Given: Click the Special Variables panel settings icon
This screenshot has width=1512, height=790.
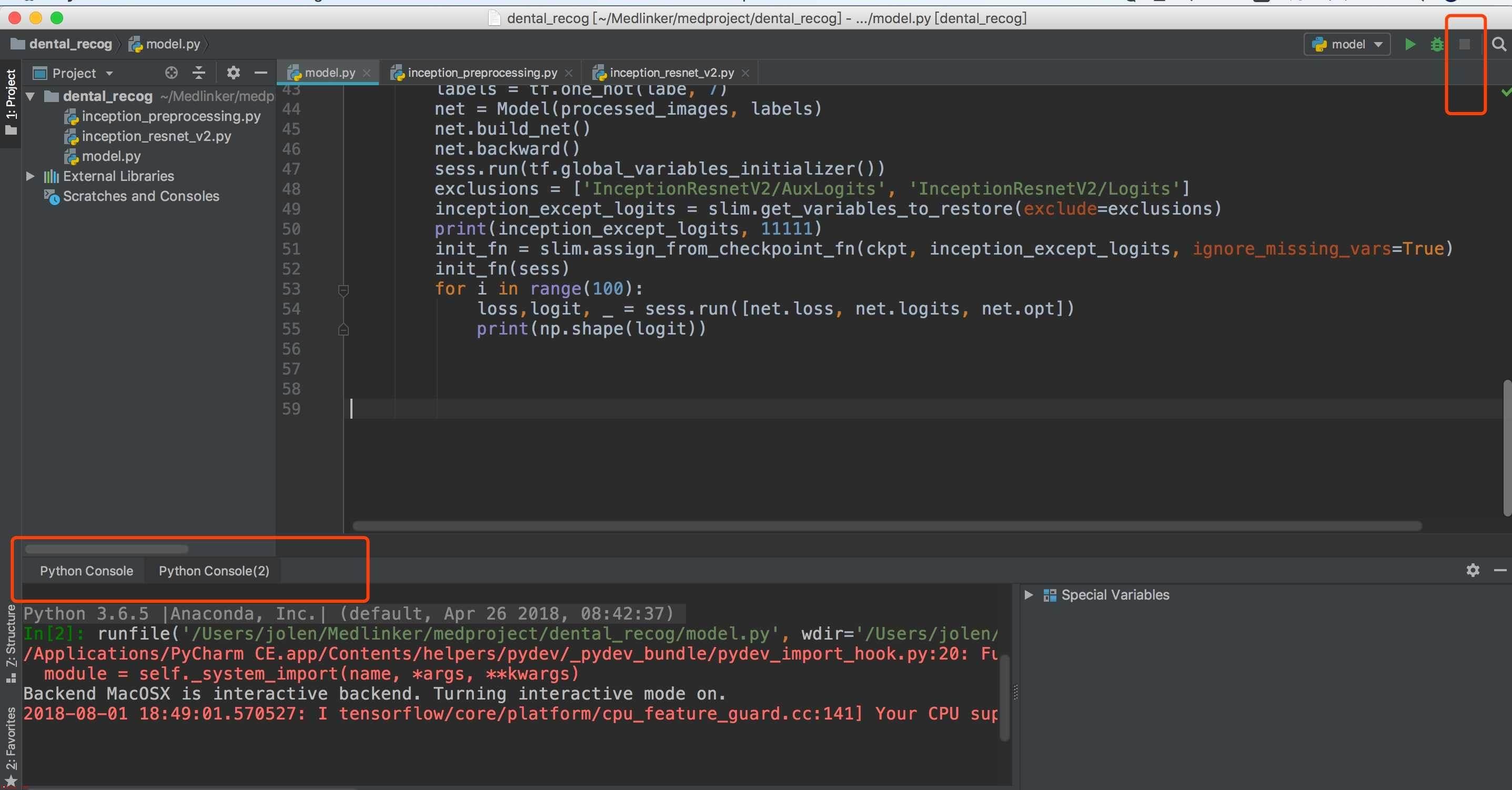Looking at the screenshot, I should tap(1470, 570).
